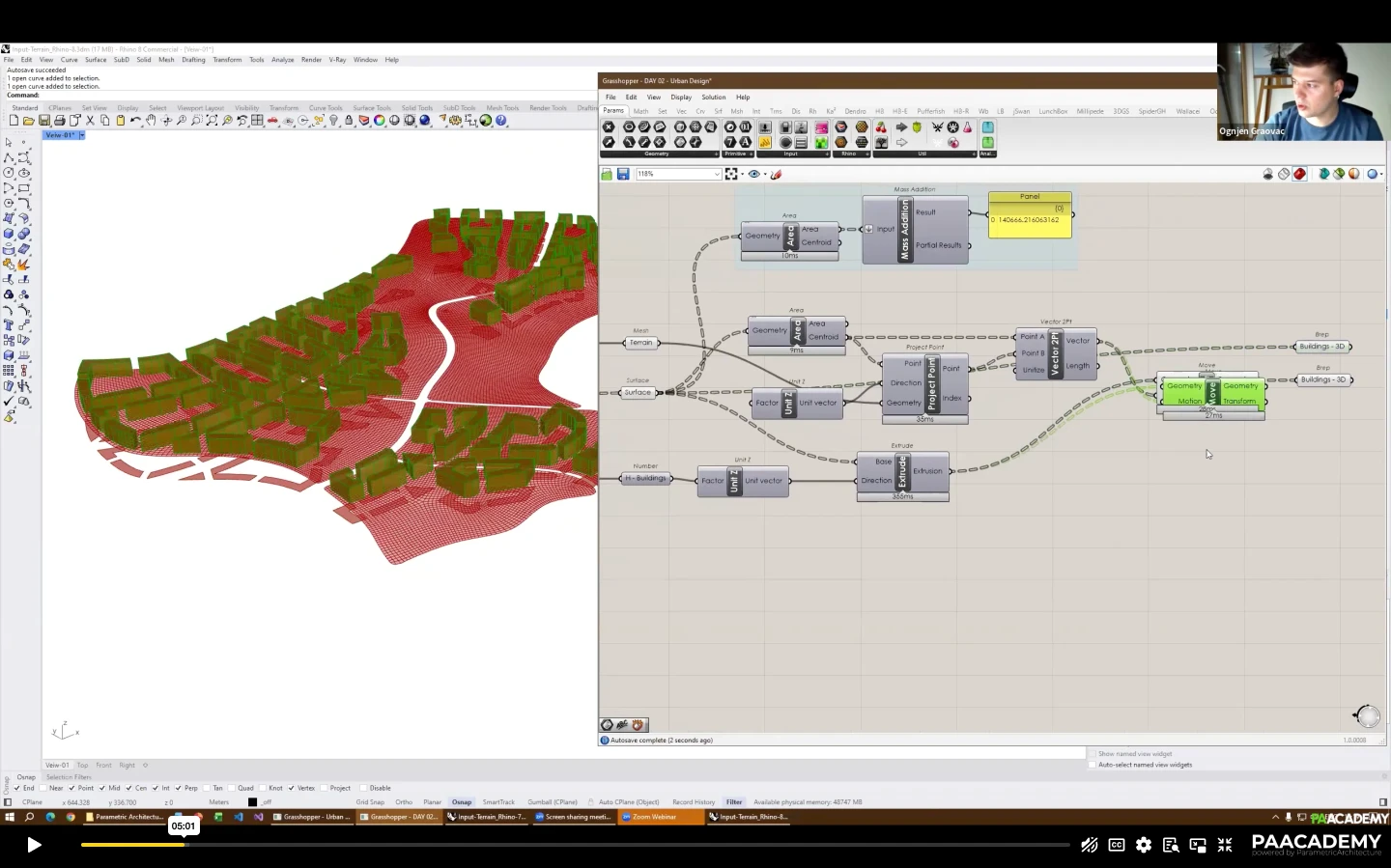Click the Zoom Extents icon in Grasshopper canvas toolbar
The width and height of the screenshot is (1391, 868).
(731, 174)
